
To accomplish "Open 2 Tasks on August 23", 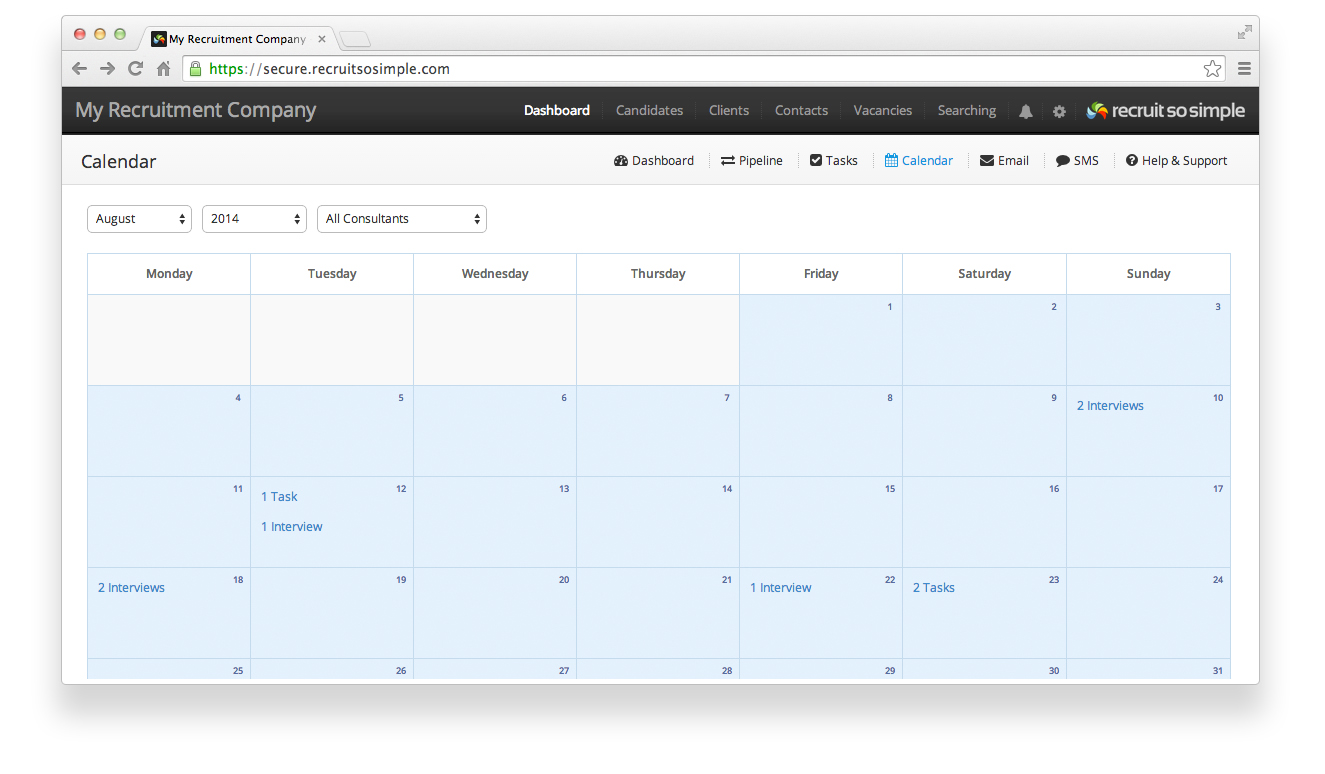I will click(934, 588).
